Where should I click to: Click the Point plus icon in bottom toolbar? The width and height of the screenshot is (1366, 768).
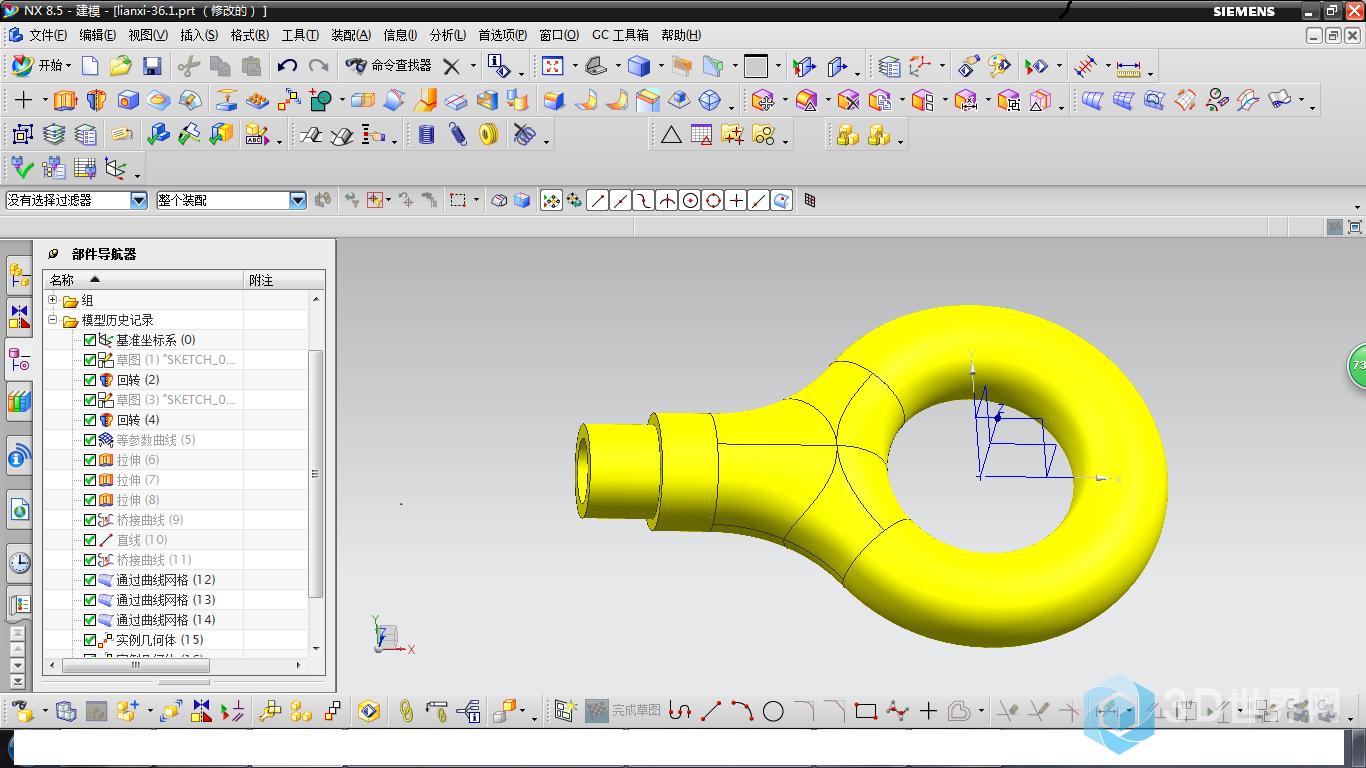[x=928, y=711]
